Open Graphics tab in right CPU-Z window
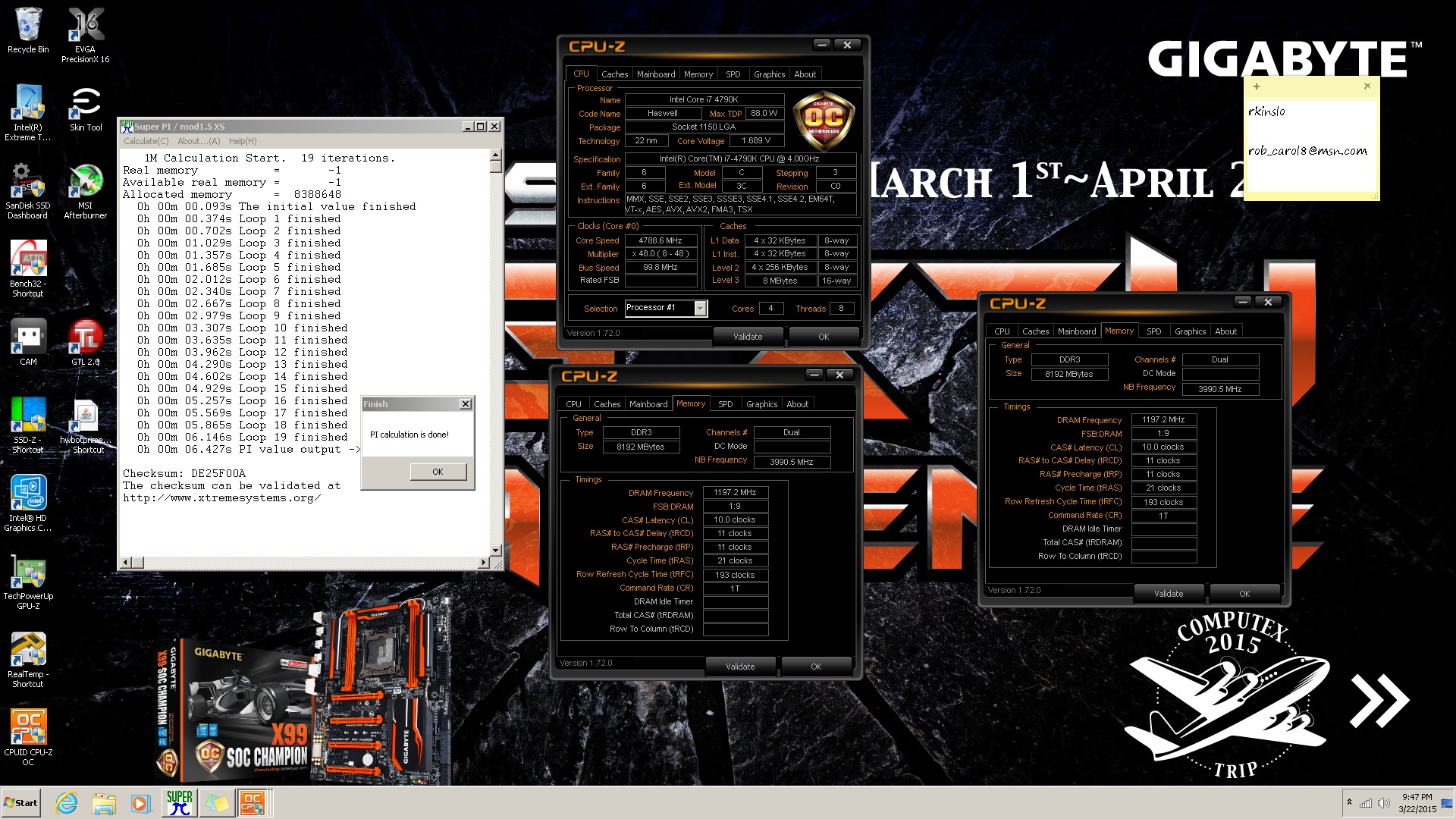The image size is (1456, 819). coord(1191,331)
